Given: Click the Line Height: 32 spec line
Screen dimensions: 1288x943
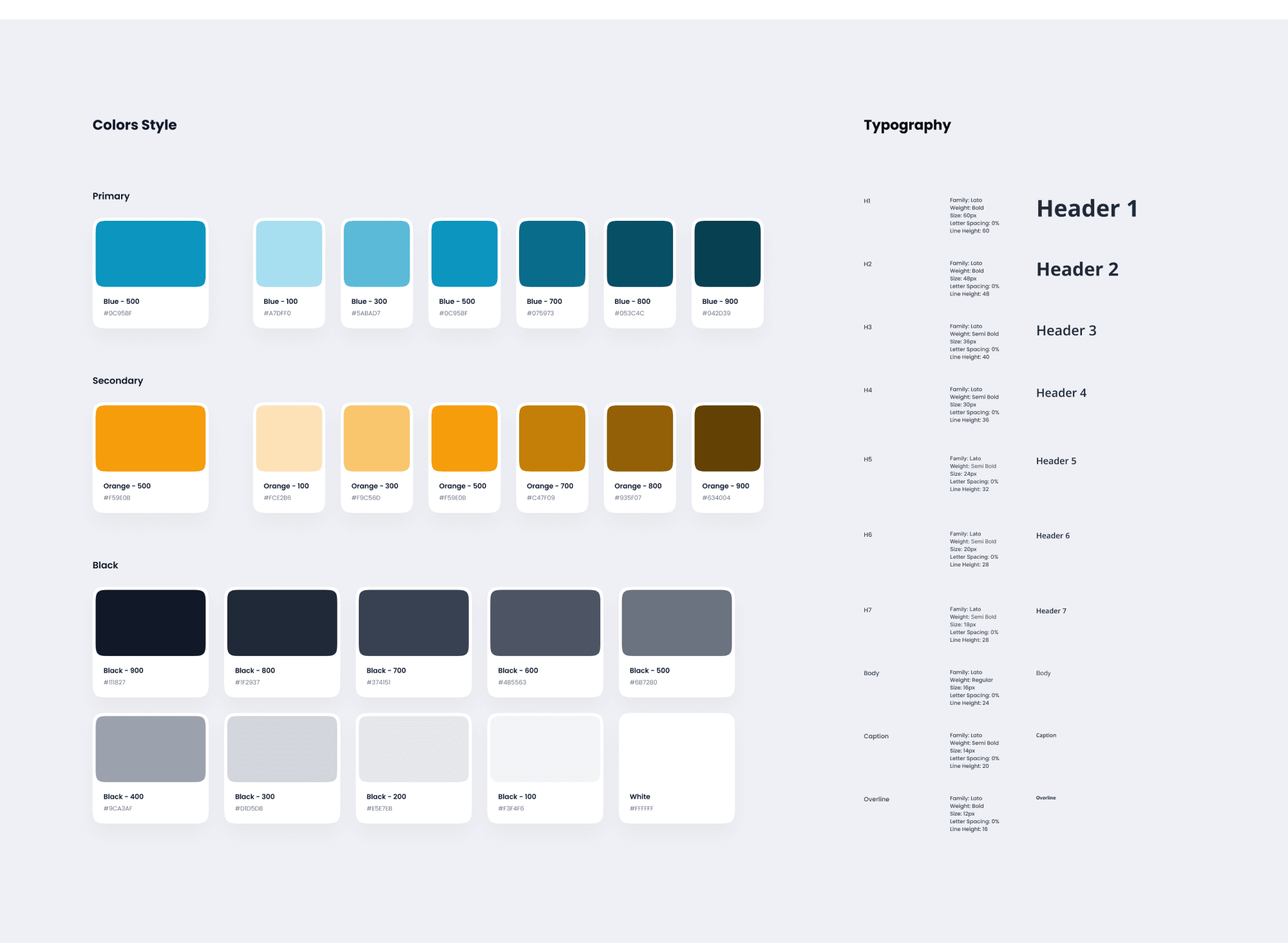Looking at the screenshot, I should (x=969, y=489).
